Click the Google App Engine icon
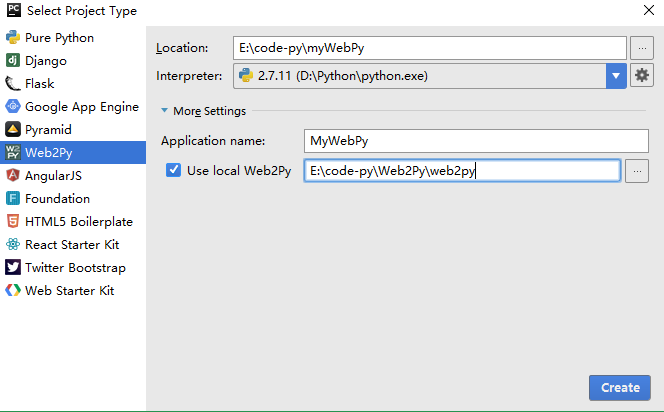 point(13,106)
